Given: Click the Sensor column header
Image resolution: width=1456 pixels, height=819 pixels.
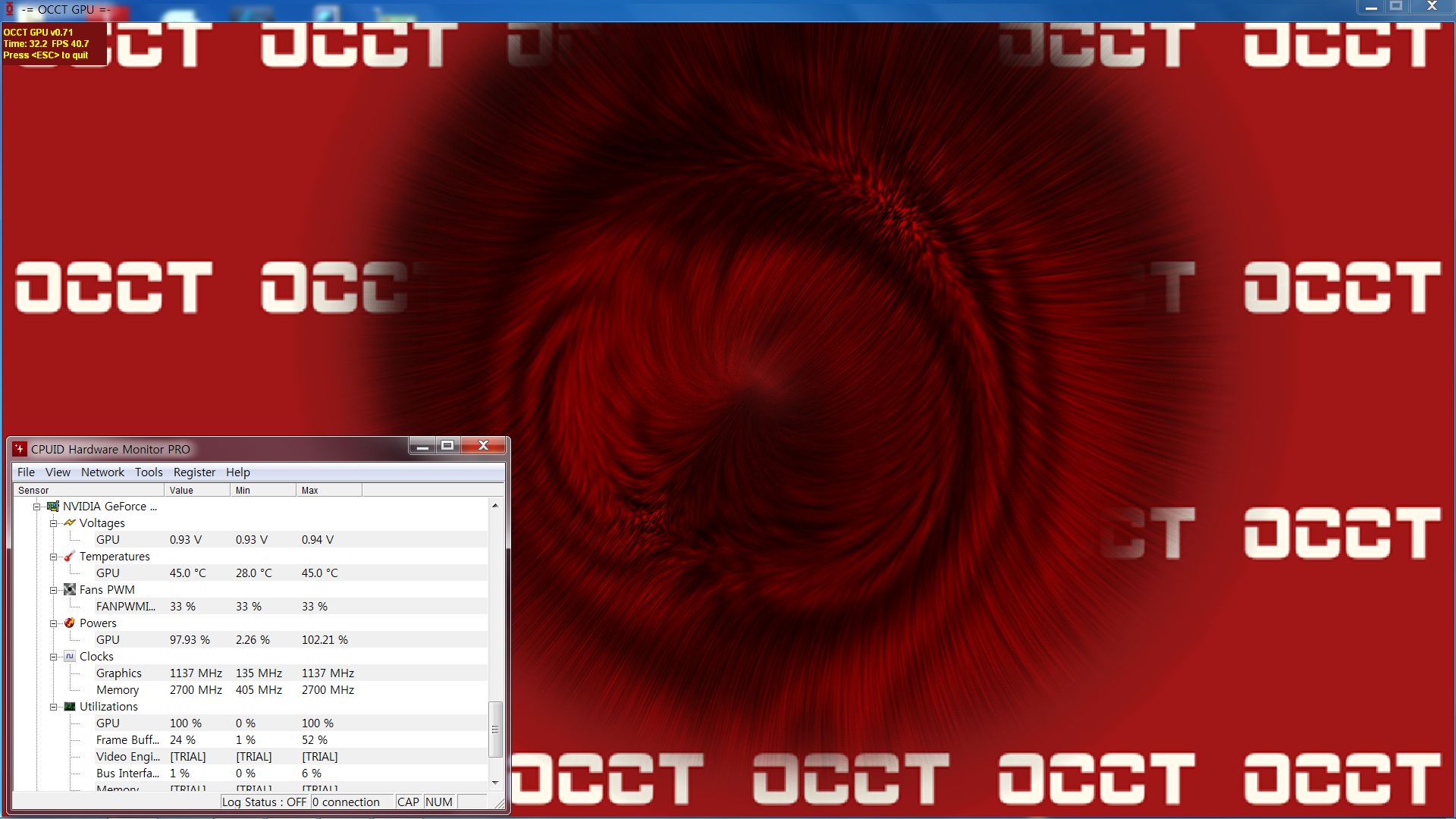Looking at the screenshot, I should click(x=89, y=491).
